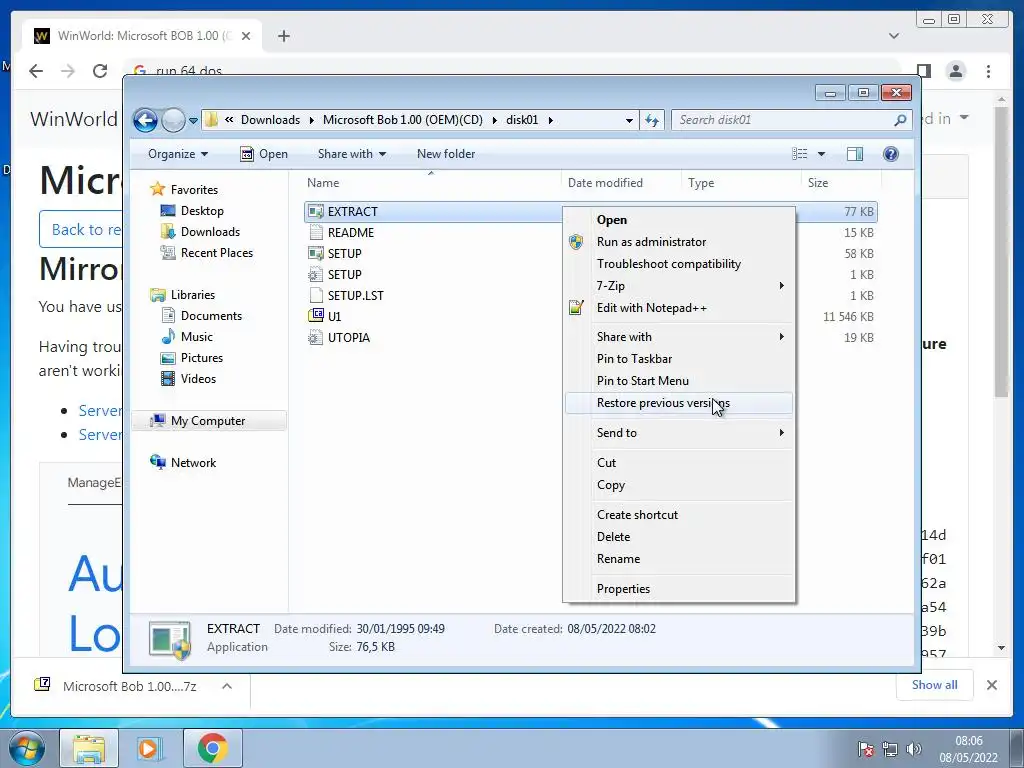Expand the Send to submenu
Screen dimensions: 1024x768
pos(679,432)
